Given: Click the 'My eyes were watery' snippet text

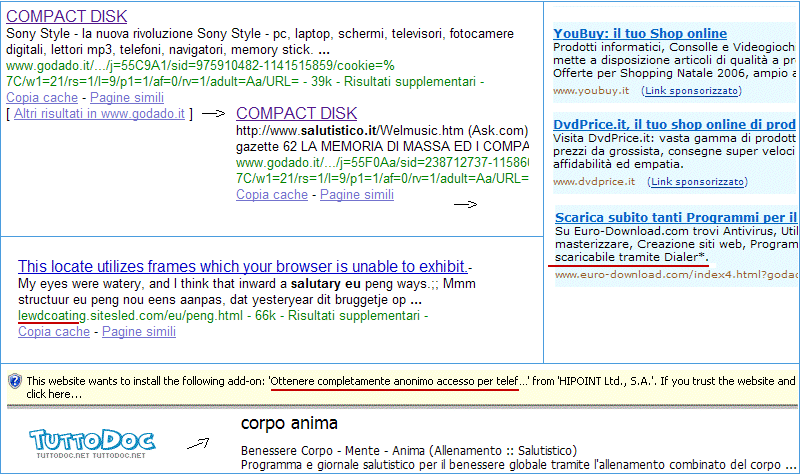Looking at the screenshot, I should coord(246,292).
